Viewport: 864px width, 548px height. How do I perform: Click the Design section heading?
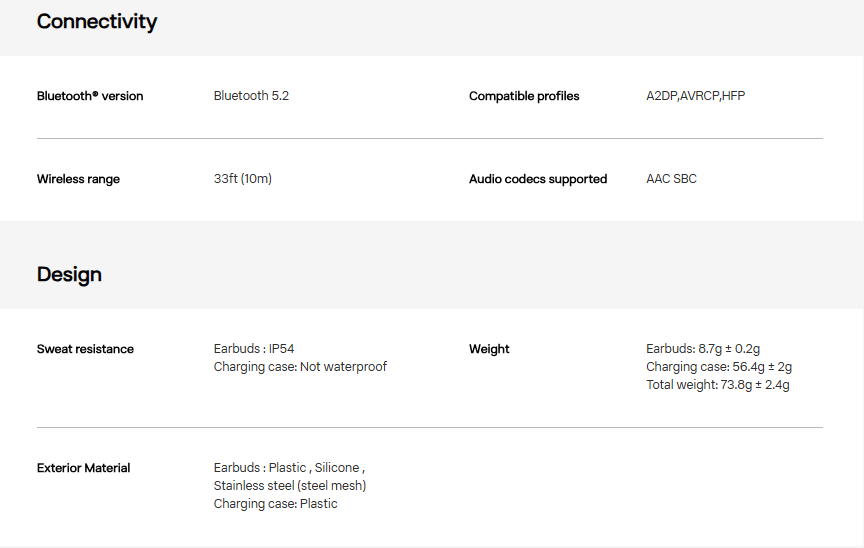coord(69,274)
